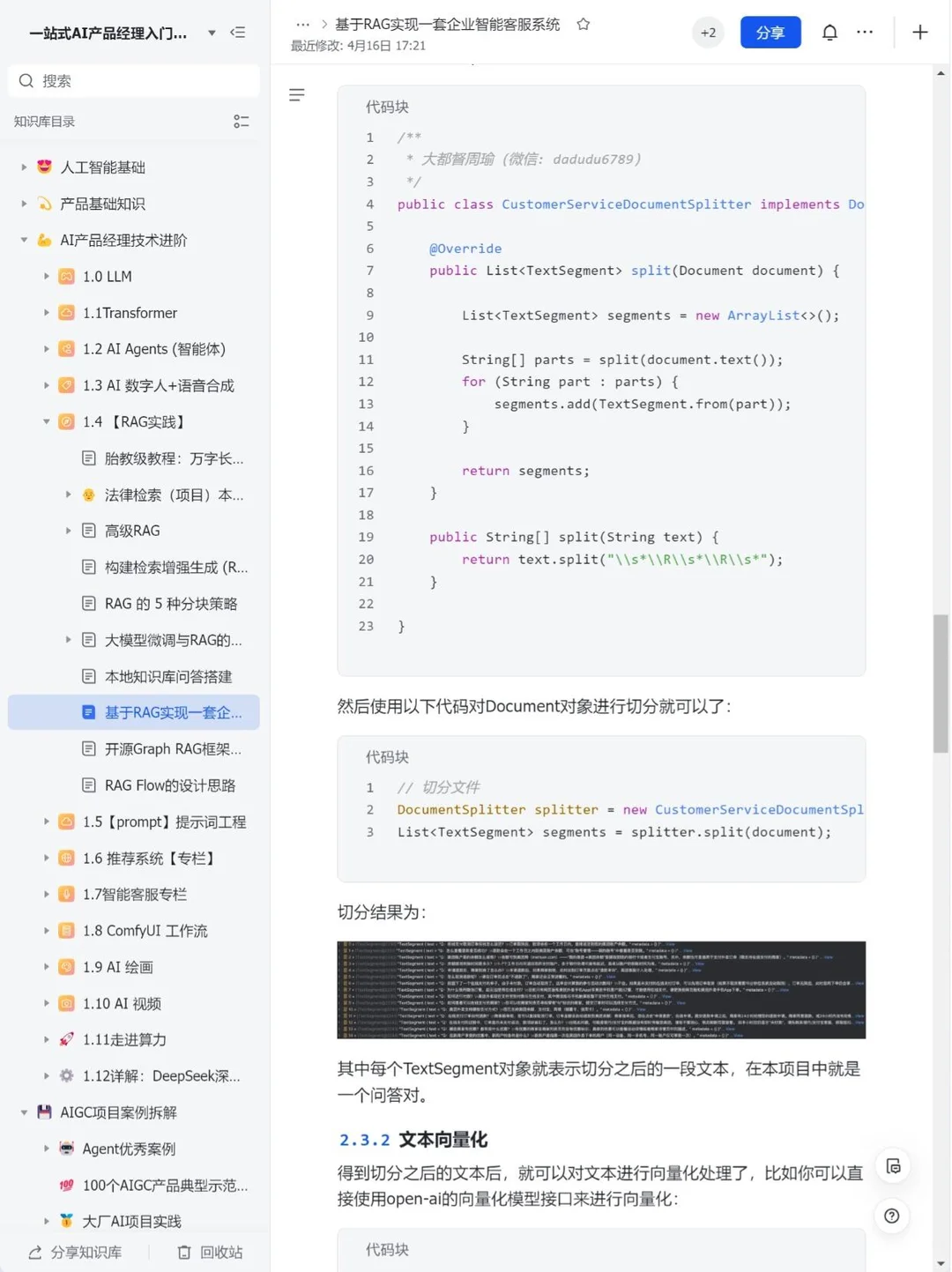952x1272 pixels.
Task: Show +2 collaborators avatar
Action: point(708,33)
